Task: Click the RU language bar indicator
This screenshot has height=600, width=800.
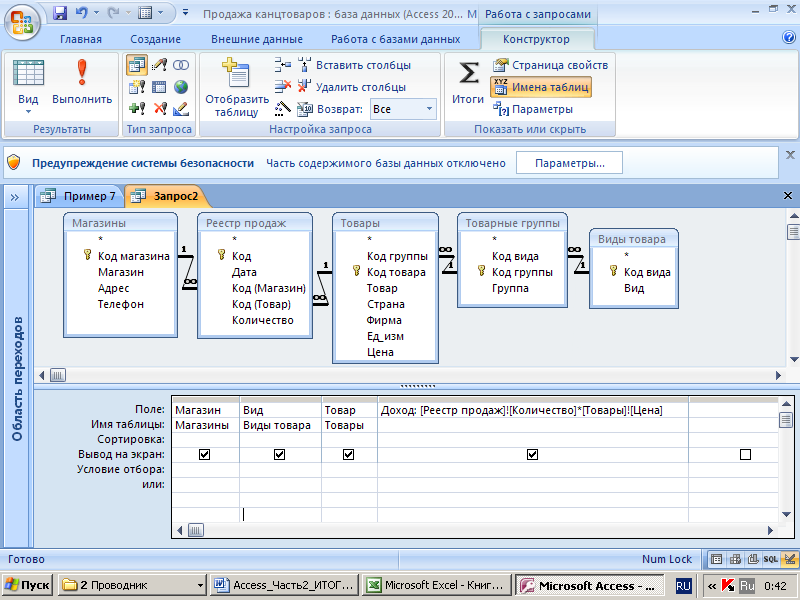Action: (x=683, y=586)
